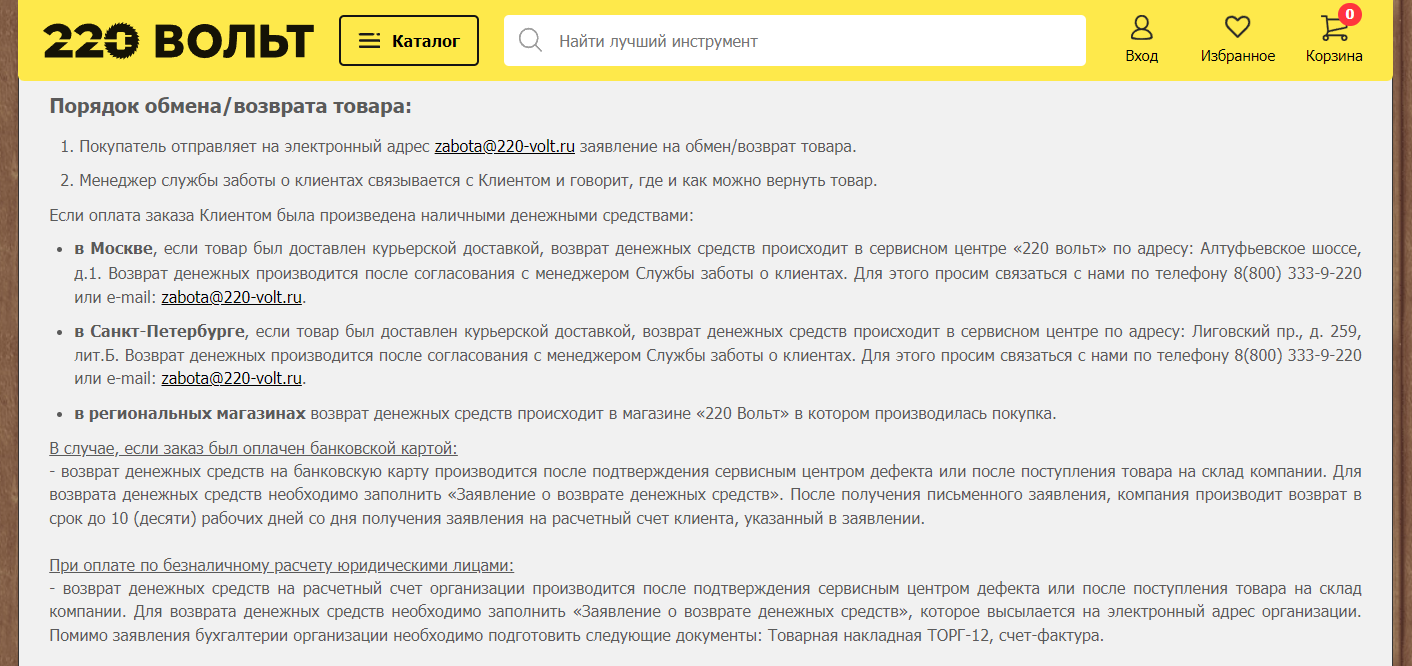Viewport: 1412px width, 666px height.
Task: Click the Избранное label
Action: 1238,56
